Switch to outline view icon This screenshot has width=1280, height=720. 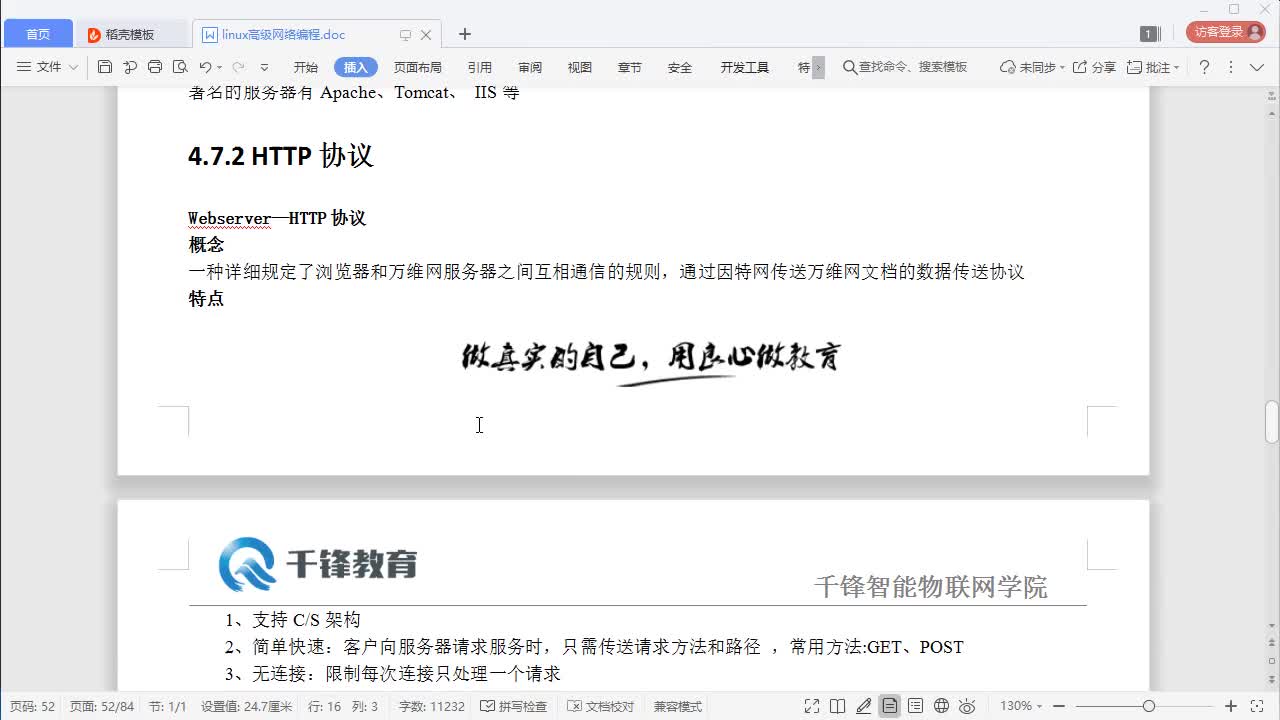point(915,706)
